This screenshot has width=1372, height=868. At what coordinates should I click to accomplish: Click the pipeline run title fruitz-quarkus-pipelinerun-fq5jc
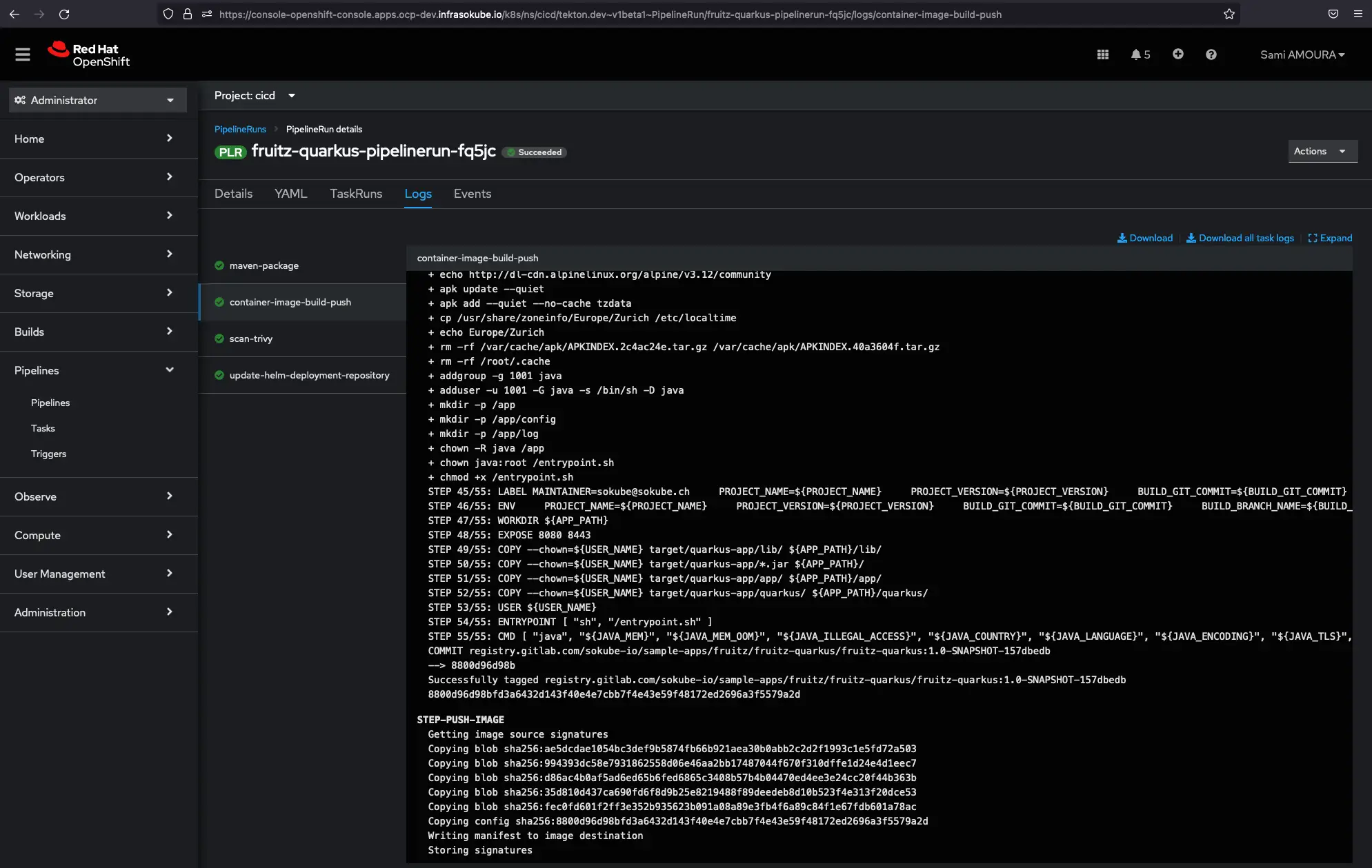[x=373, y=151]
